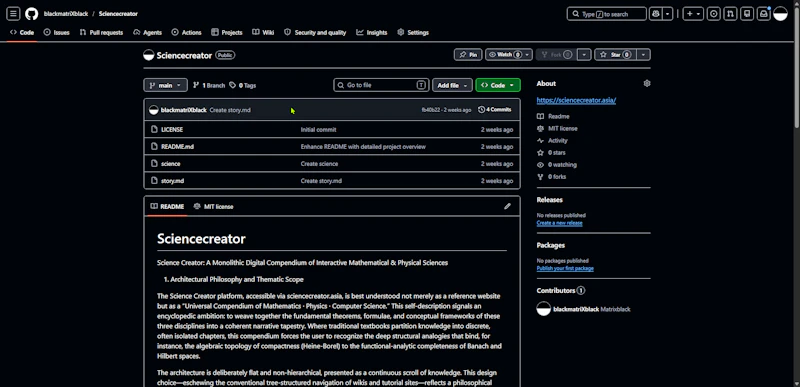Open the notifications inbox icon

pyautogui.click(x=764, y=14)
